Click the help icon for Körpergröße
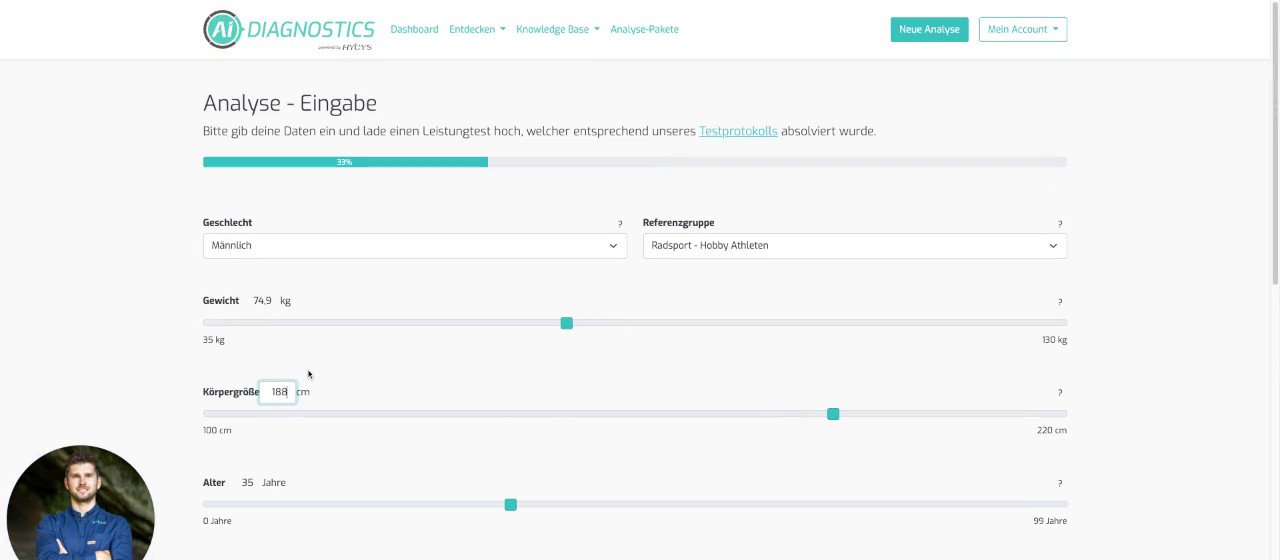 pyautogui.click(x=1060, y=393)
